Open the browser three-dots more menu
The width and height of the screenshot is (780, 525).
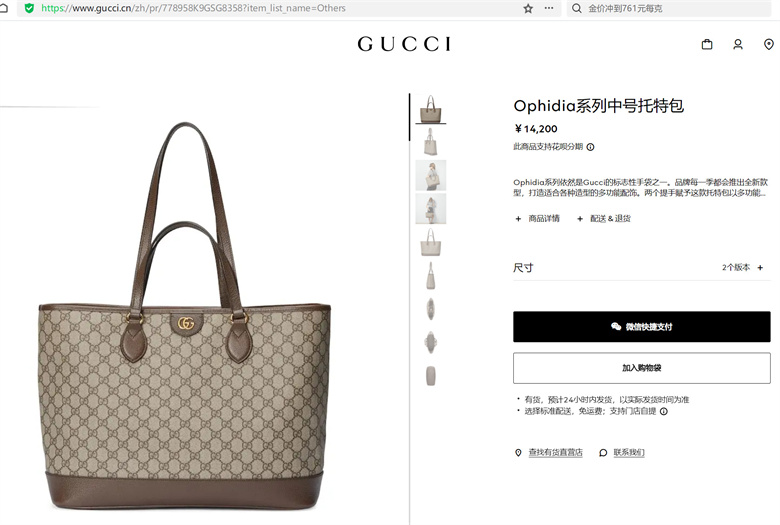tap(549, 8)
